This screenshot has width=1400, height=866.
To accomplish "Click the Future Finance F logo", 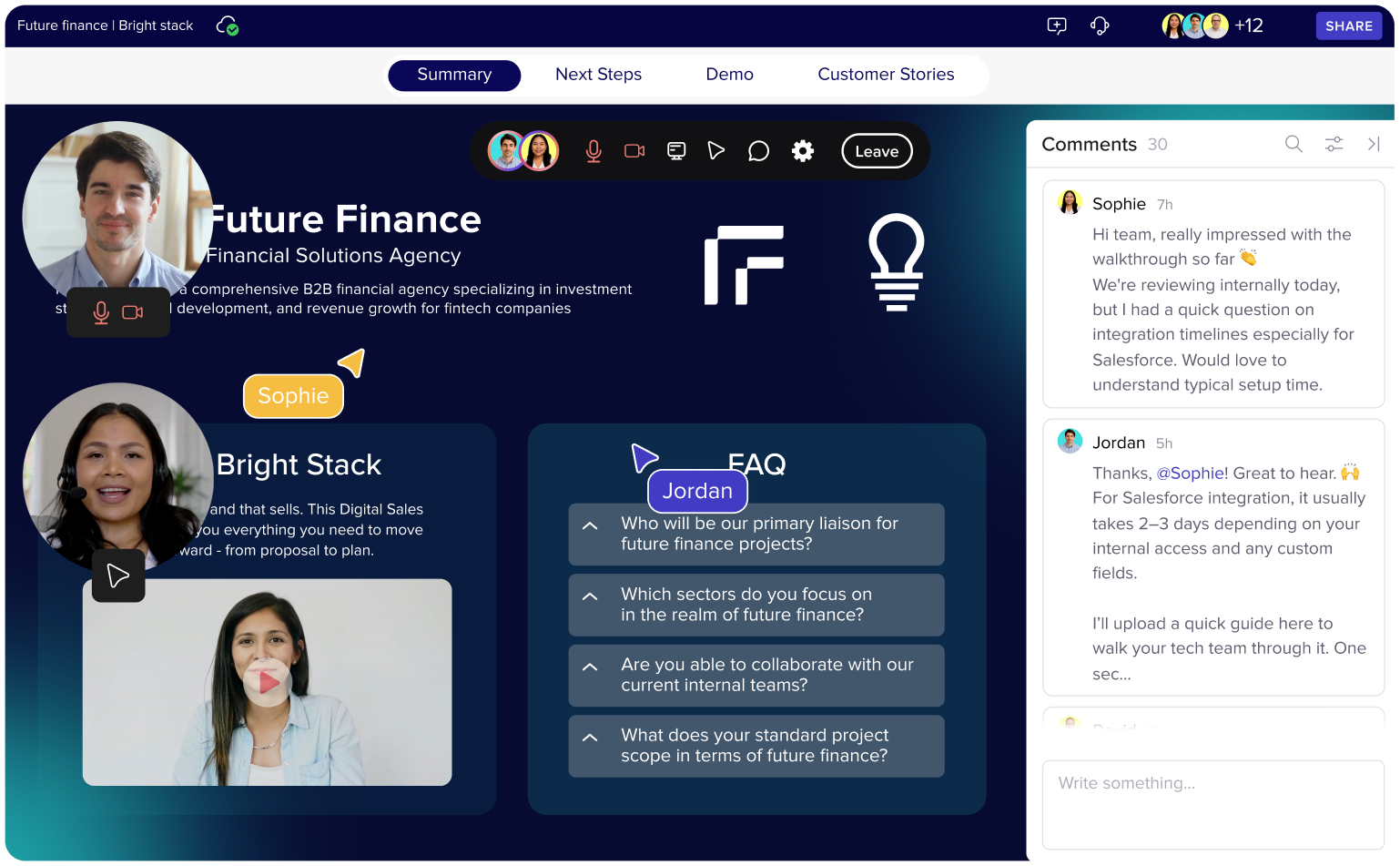I will 744,265.
